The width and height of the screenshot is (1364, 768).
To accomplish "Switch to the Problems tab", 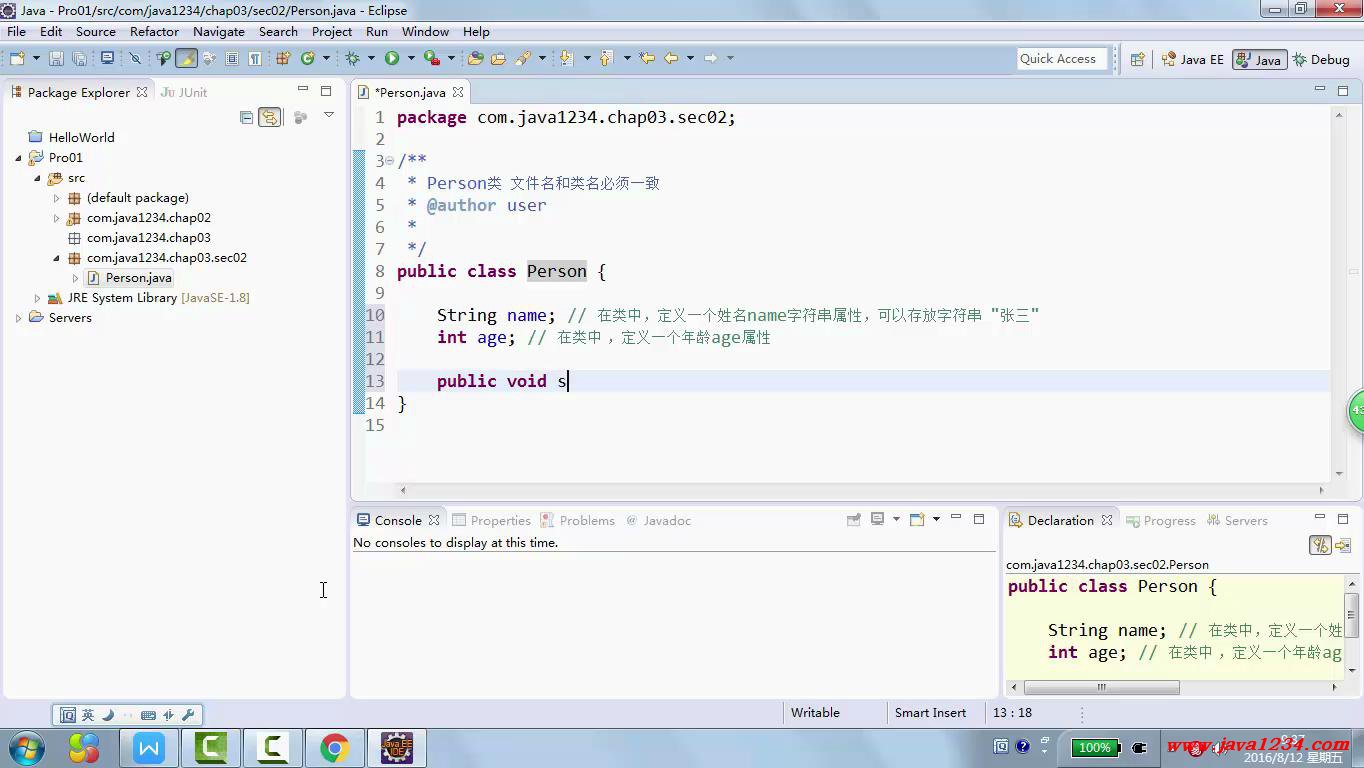I will click(578, 520).
